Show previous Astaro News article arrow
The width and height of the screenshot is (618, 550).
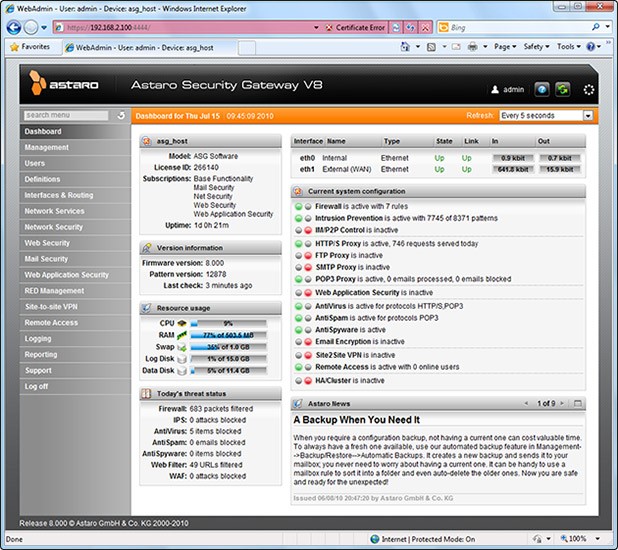point(526,403)
